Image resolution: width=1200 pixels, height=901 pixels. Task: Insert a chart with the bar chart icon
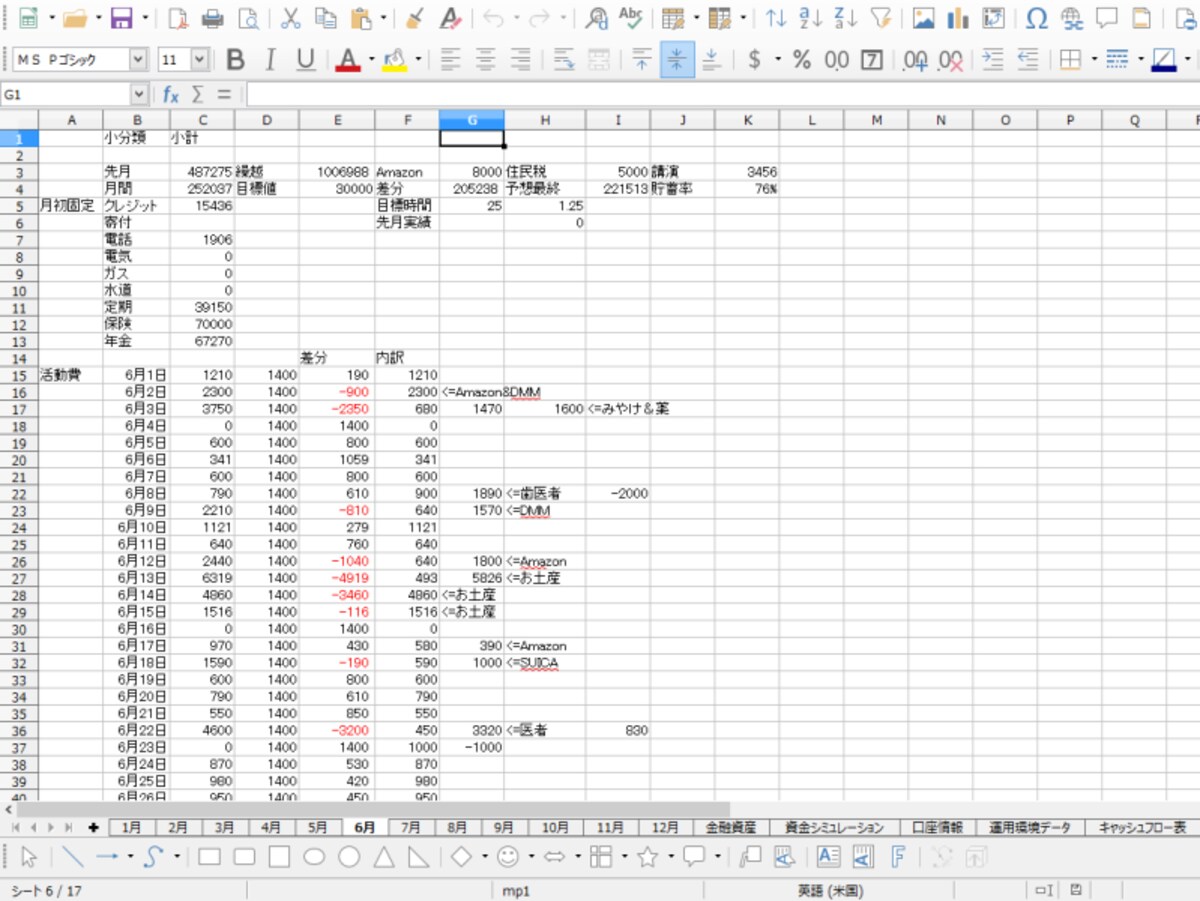coord(958,18)
